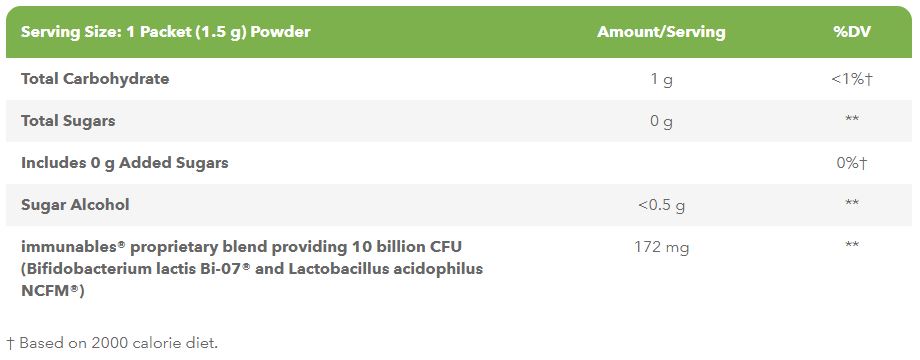Click the 1 g carbohydrate amount
The width and height of the screenshot is (920, 360).
pyautogui.click(x=661, y=79)
